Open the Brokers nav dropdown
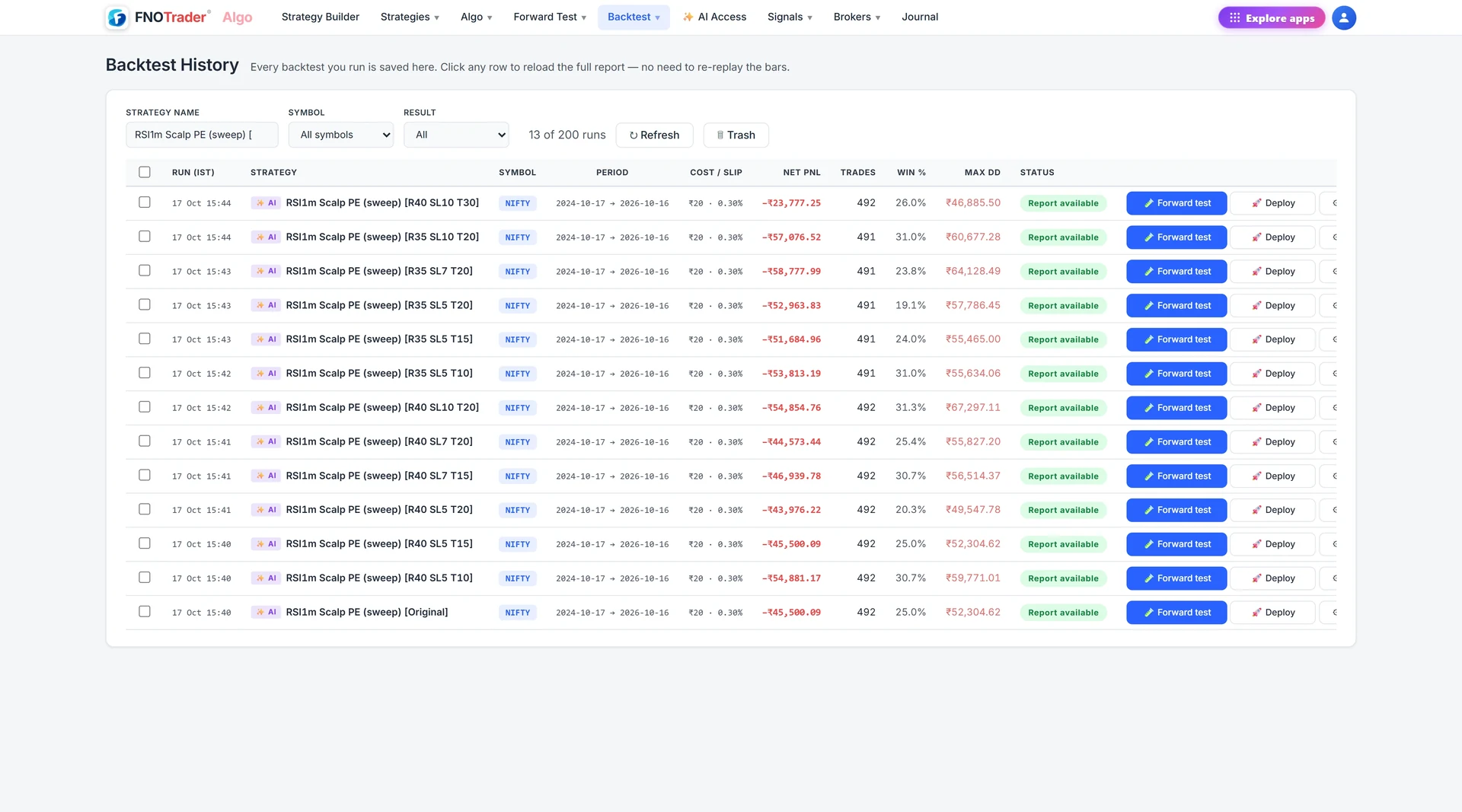 (x=857, y=17)
